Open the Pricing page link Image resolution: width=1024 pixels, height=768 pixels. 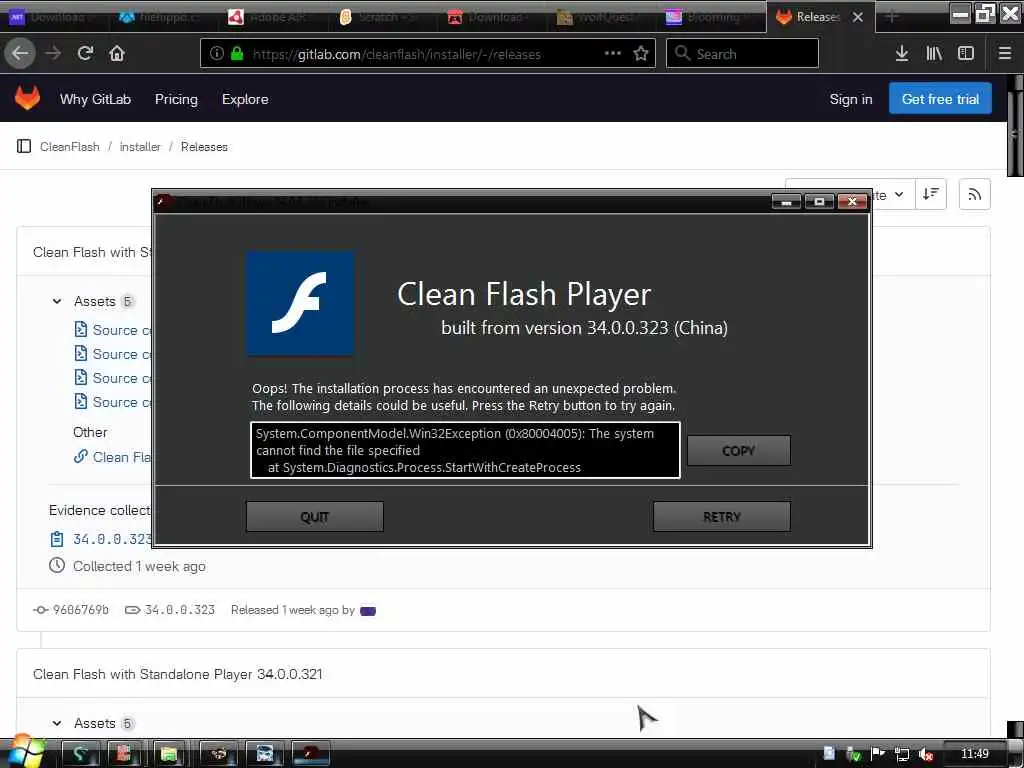(x=176, y=99)
